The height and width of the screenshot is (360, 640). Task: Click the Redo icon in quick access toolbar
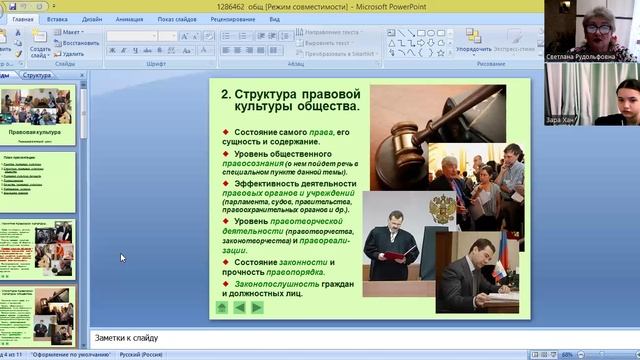(x=39, y=7)
